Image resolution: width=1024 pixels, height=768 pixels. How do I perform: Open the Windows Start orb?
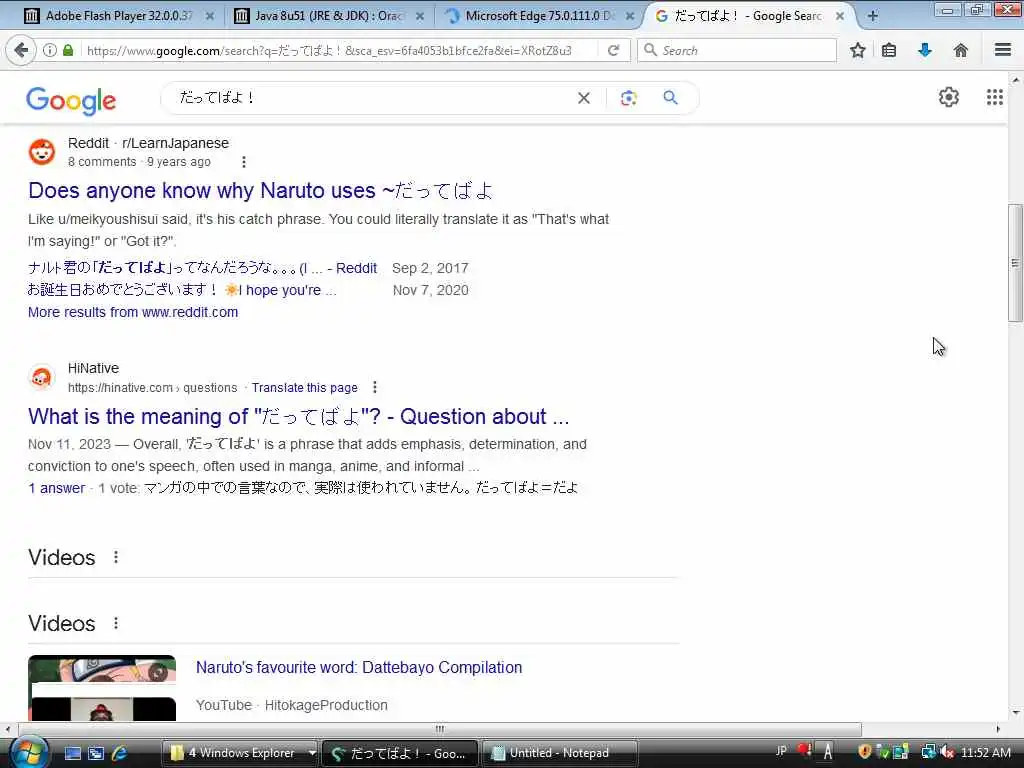pos(28,752)
